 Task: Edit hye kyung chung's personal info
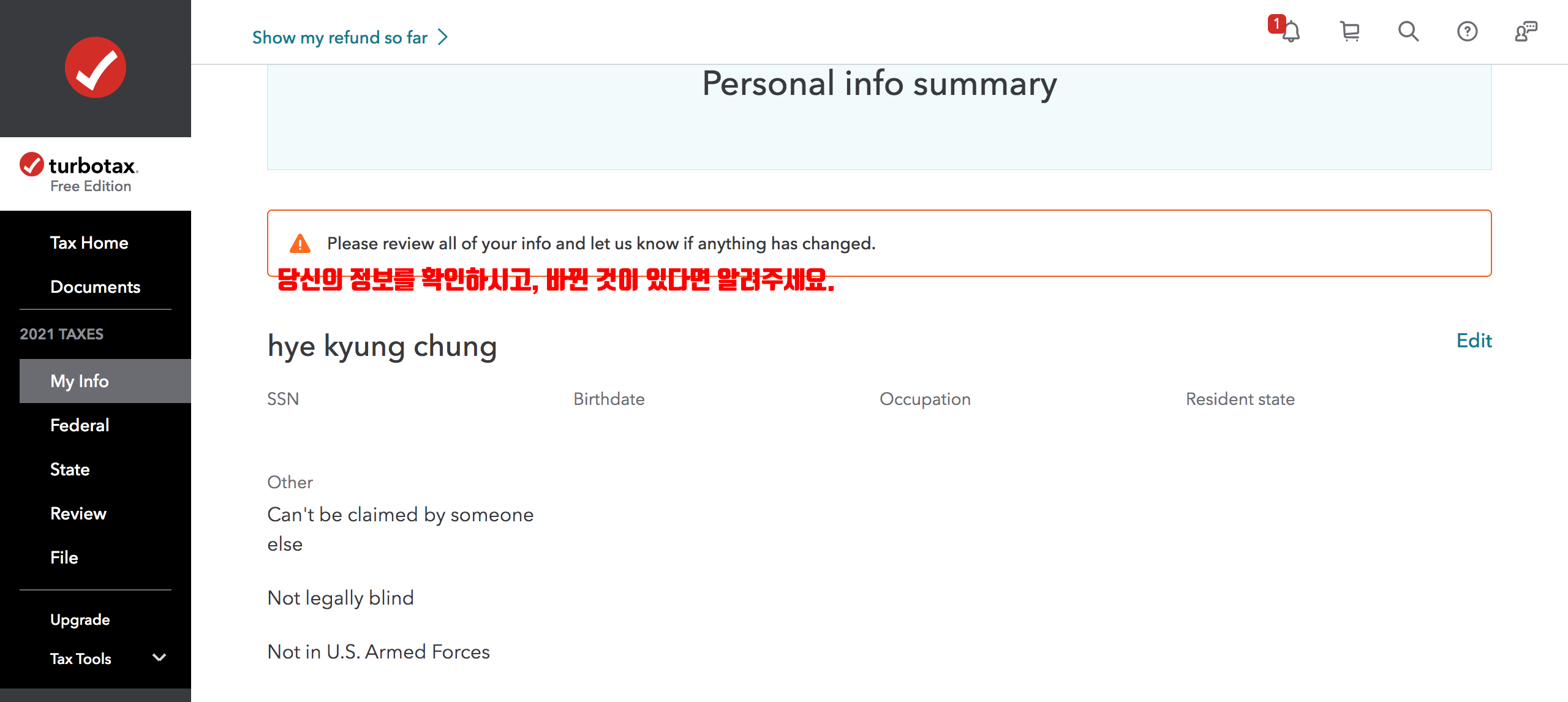1474,341
